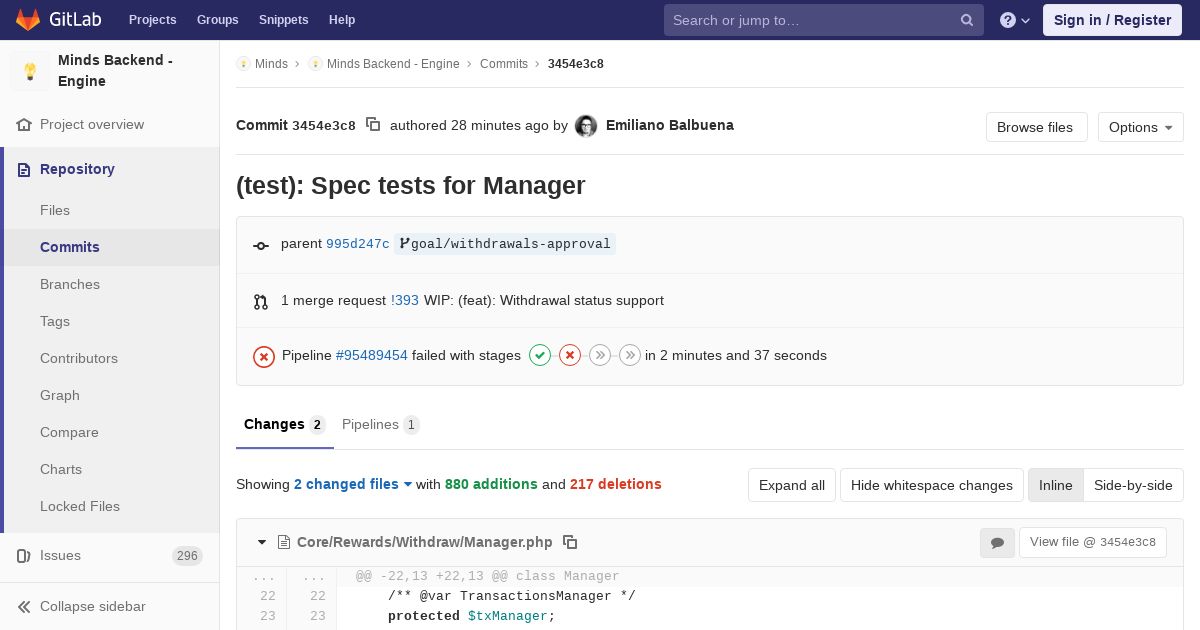1200x630 pixels.
Task: Copy the Manager.php file path icon
Action: tap(570, 542)
